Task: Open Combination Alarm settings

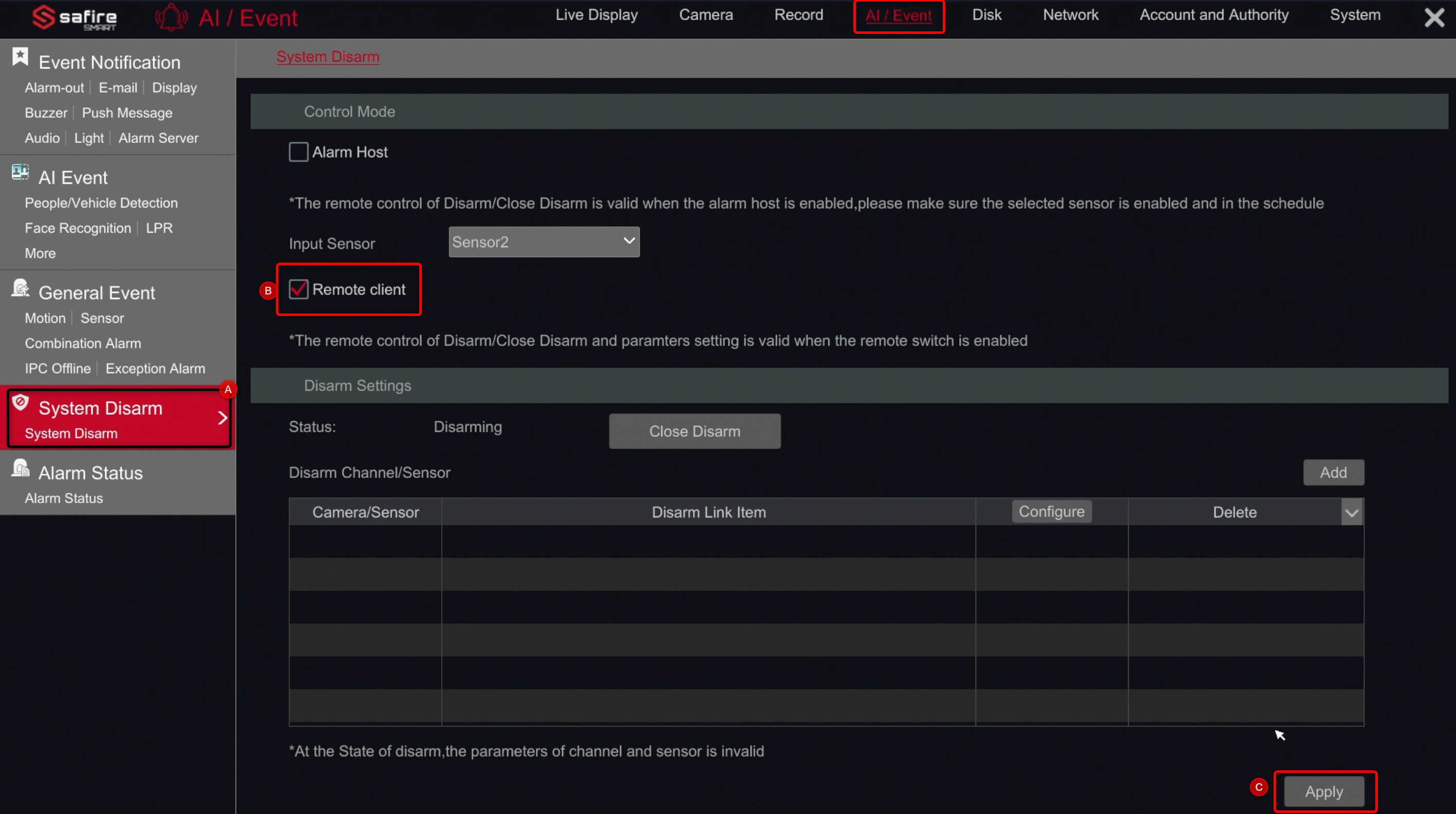Action: tap(83, 344)
